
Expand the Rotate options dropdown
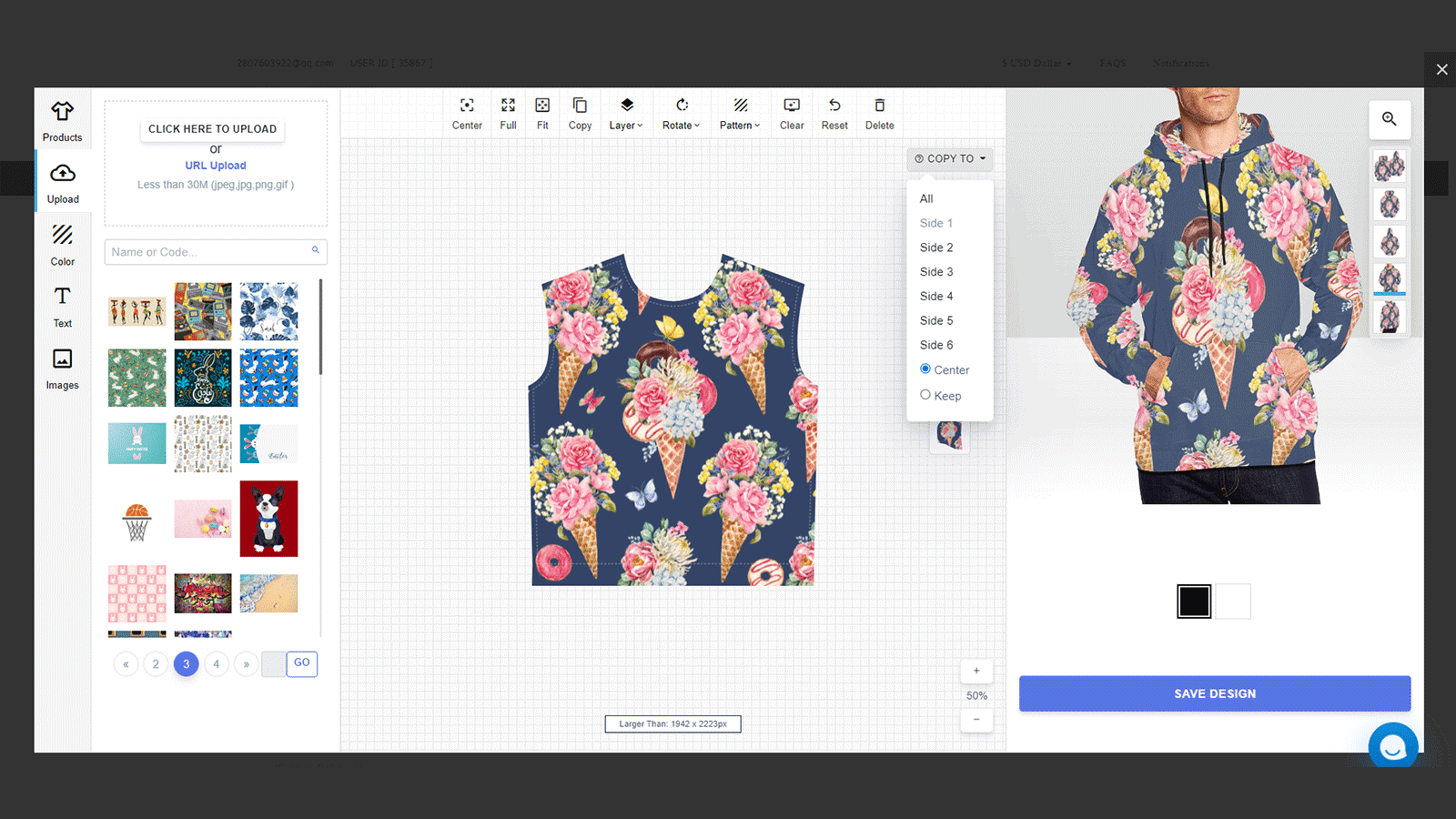coord(681,112)
